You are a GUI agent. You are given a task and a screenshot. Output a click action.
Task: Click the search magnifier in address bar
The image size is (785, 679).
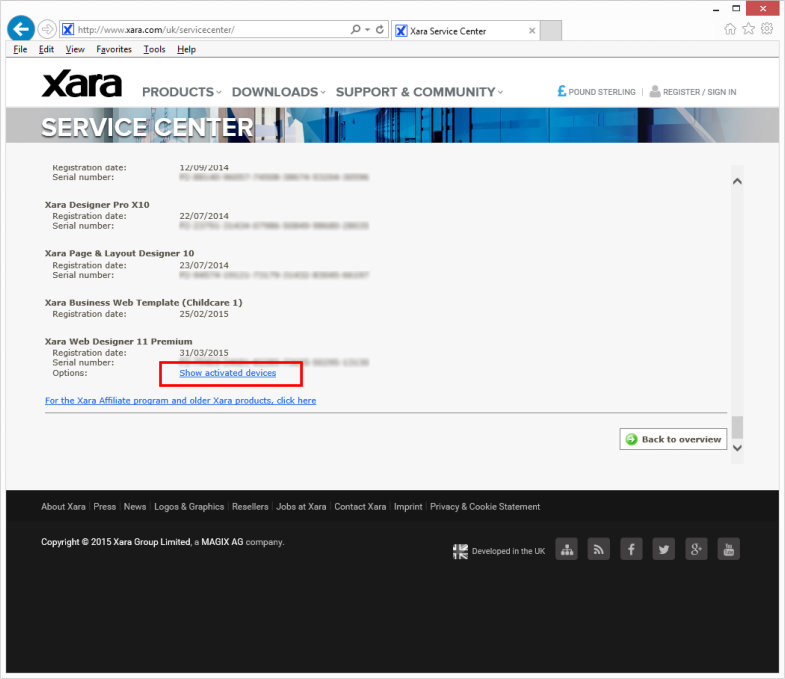coord(355,29)
